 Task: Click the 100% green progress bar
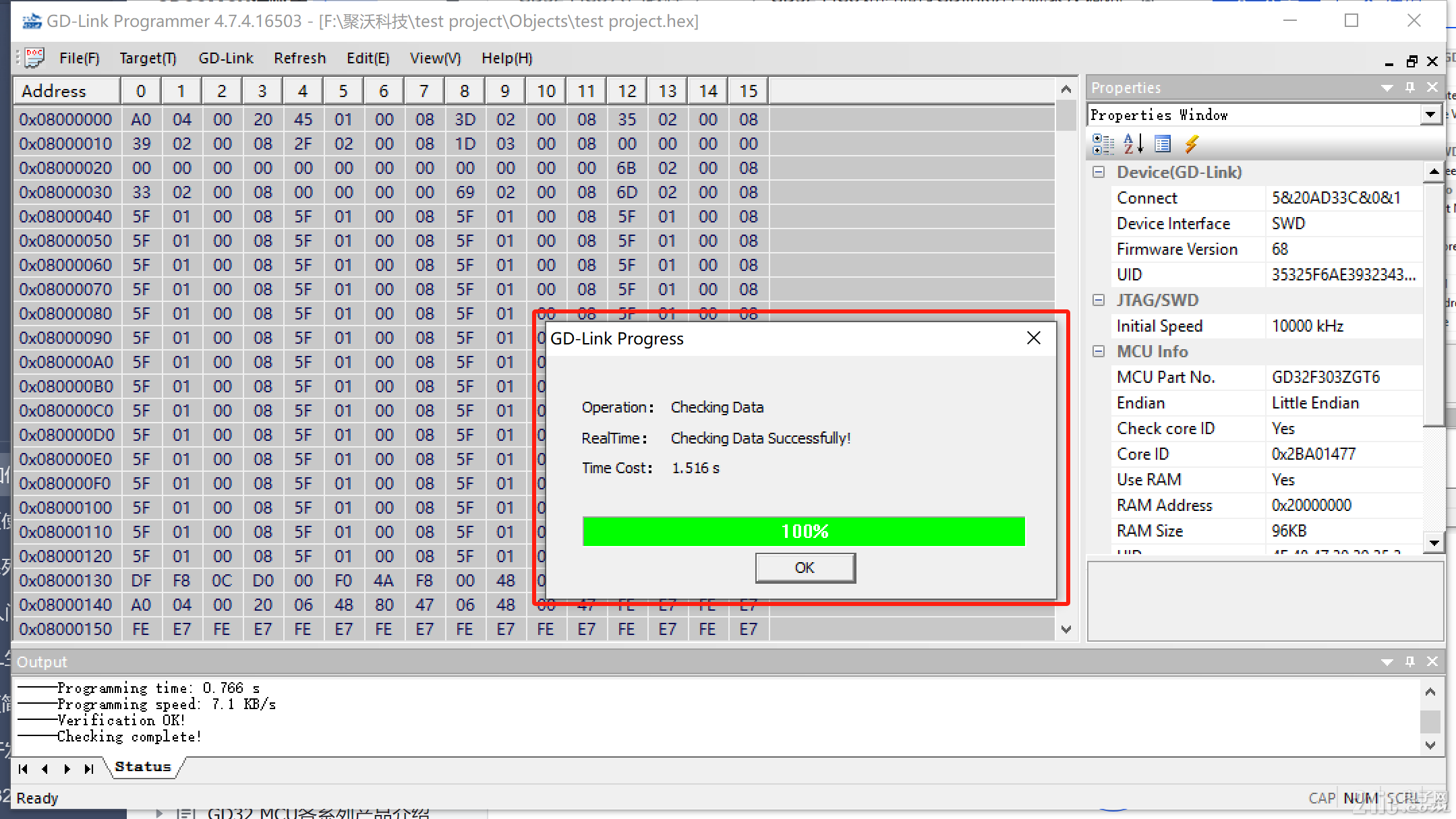[x=803, y=531]
